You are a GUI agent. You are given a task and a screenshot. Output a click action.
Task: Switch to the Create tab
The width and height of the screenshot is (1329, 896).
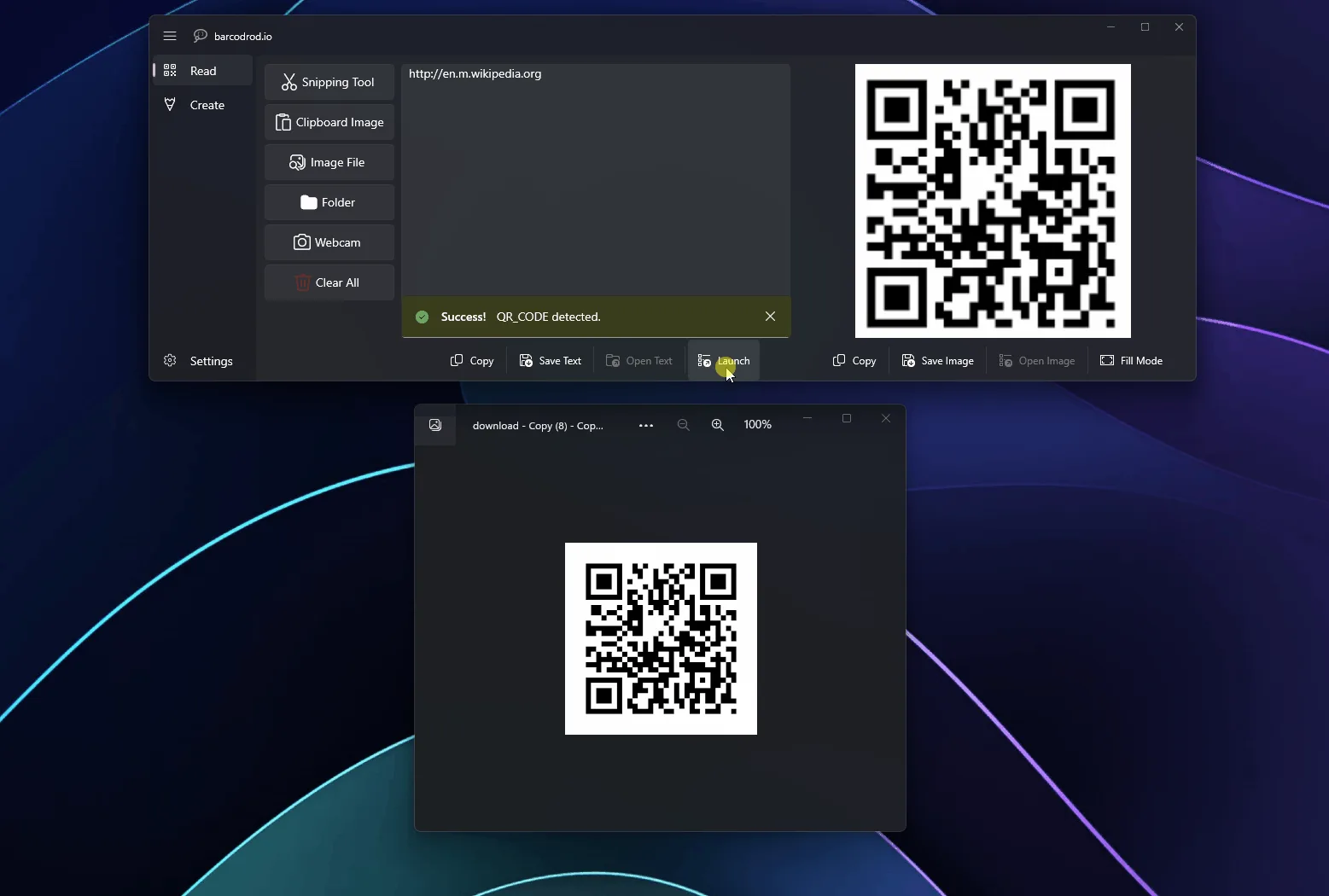coord(202,105)
